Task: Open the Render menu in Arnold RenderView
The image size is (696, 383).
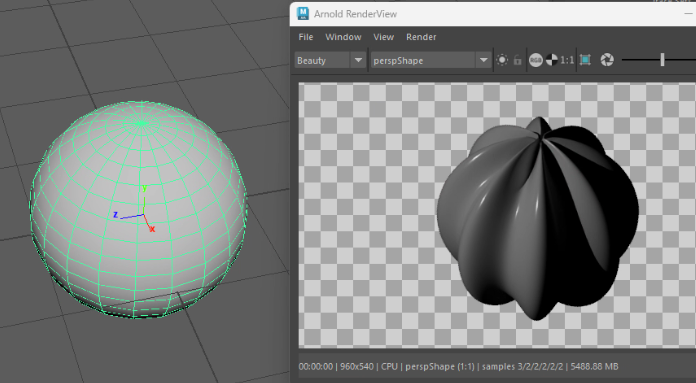Action: [x=421, y=37]
